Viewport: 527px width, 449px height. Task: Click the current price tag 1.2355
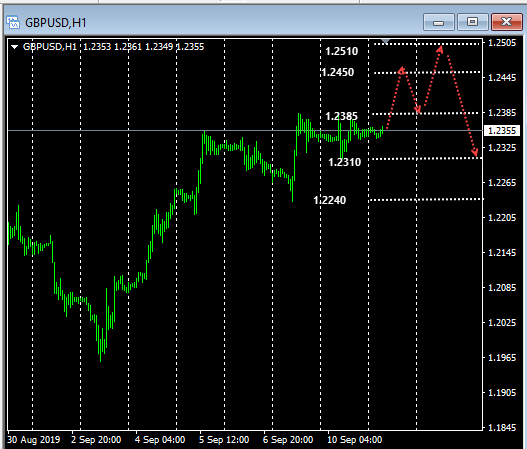[x=502, y=131]
